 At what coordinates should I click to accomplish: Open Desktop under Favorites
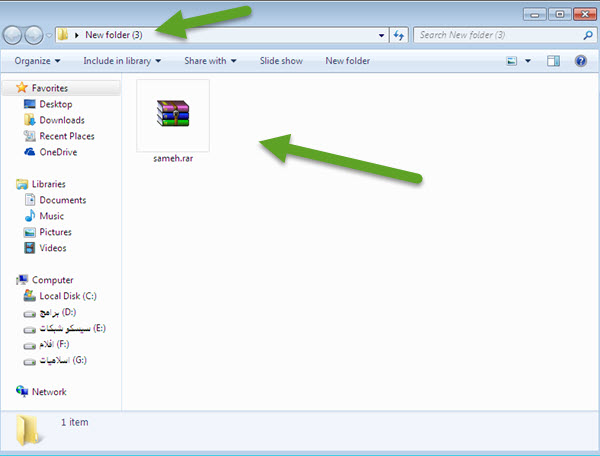tap(55, 104)
